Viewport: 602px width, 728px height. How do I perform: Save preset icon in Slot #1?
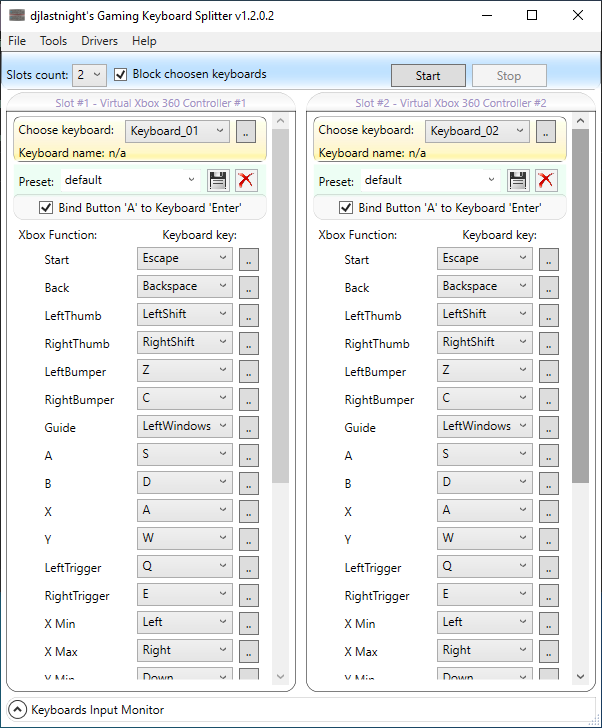[218, 180]
